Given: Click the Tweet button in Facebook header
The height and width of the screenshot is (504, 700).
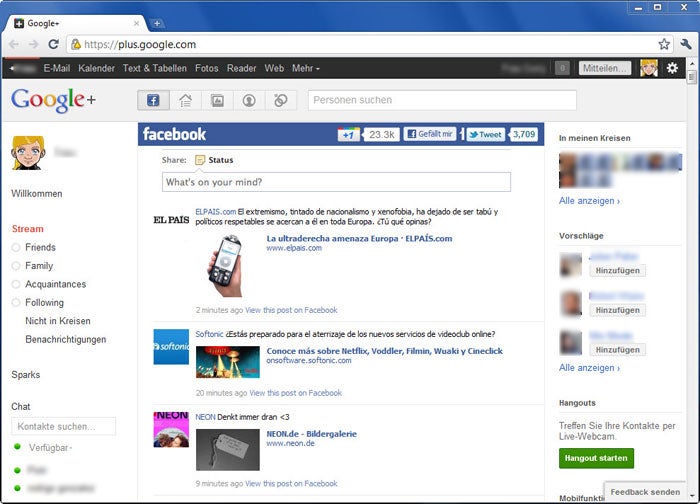Looking at the screenshot, I should click(485, 134).
